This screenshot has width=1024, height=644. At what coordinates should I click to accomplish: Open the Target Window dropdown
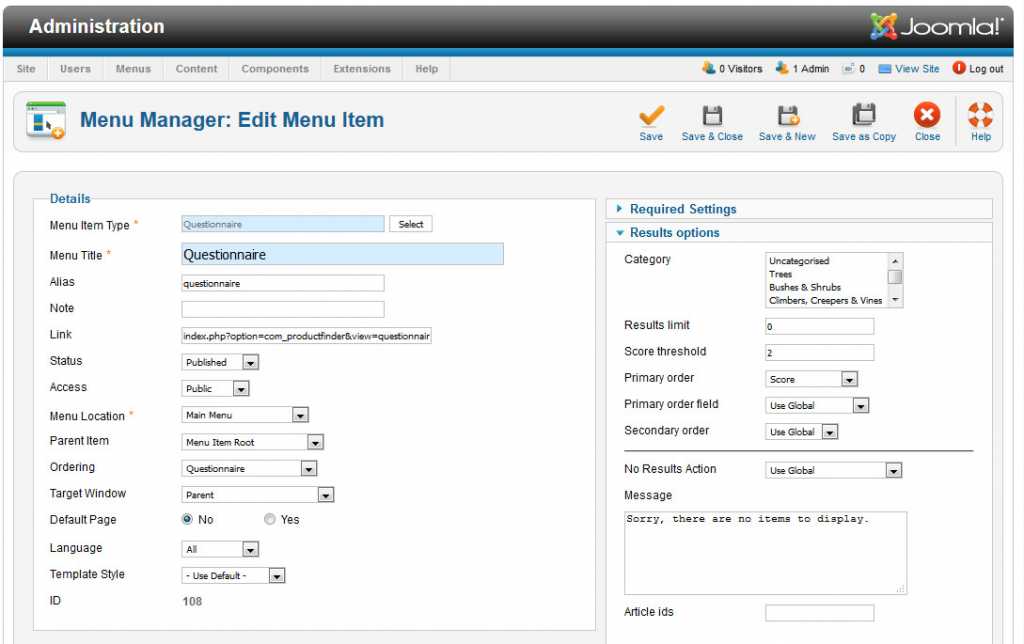click(x=257, y=495)
